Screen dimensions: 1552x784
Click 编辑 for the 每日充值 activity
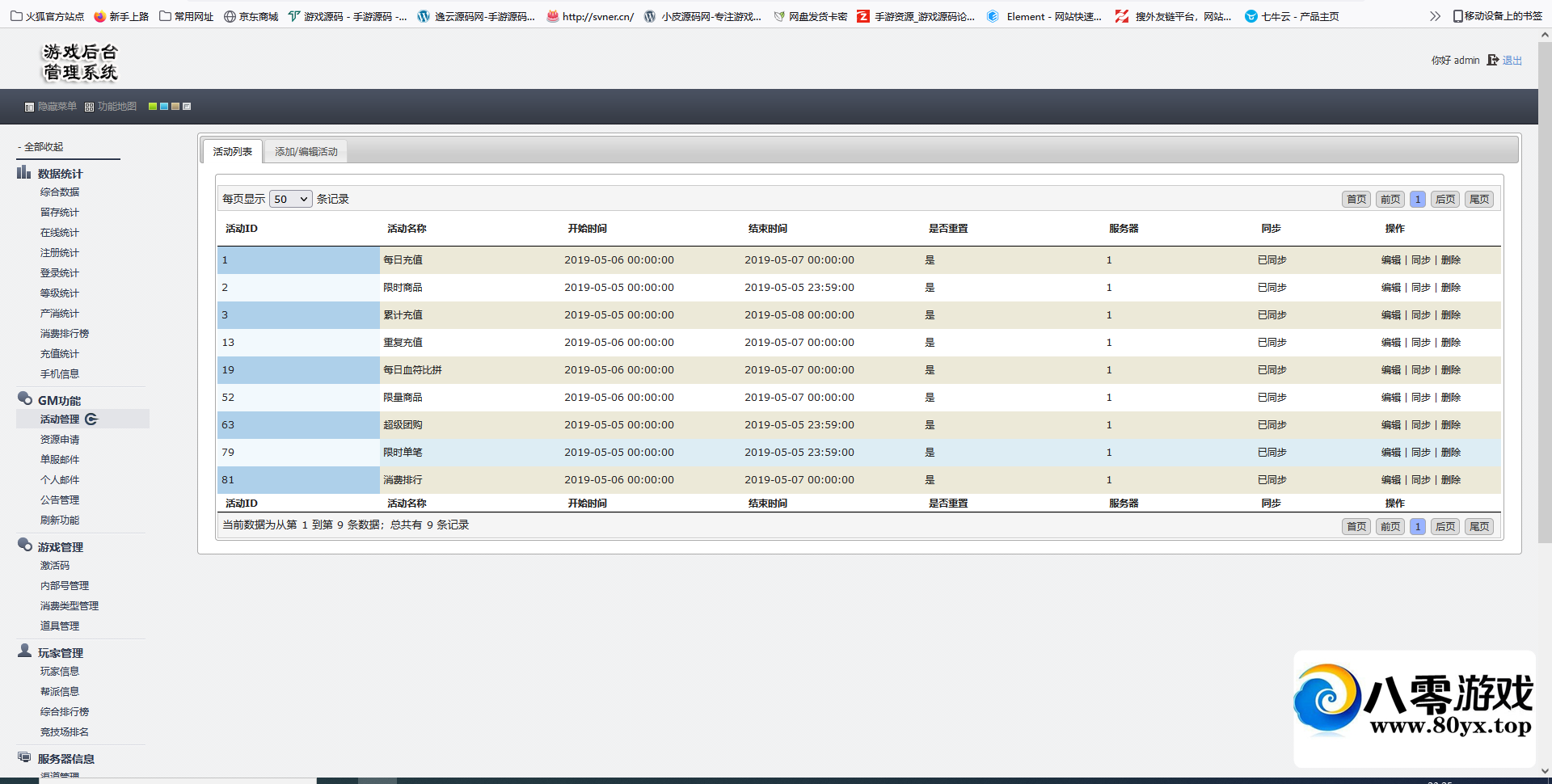pos(1390,260)
